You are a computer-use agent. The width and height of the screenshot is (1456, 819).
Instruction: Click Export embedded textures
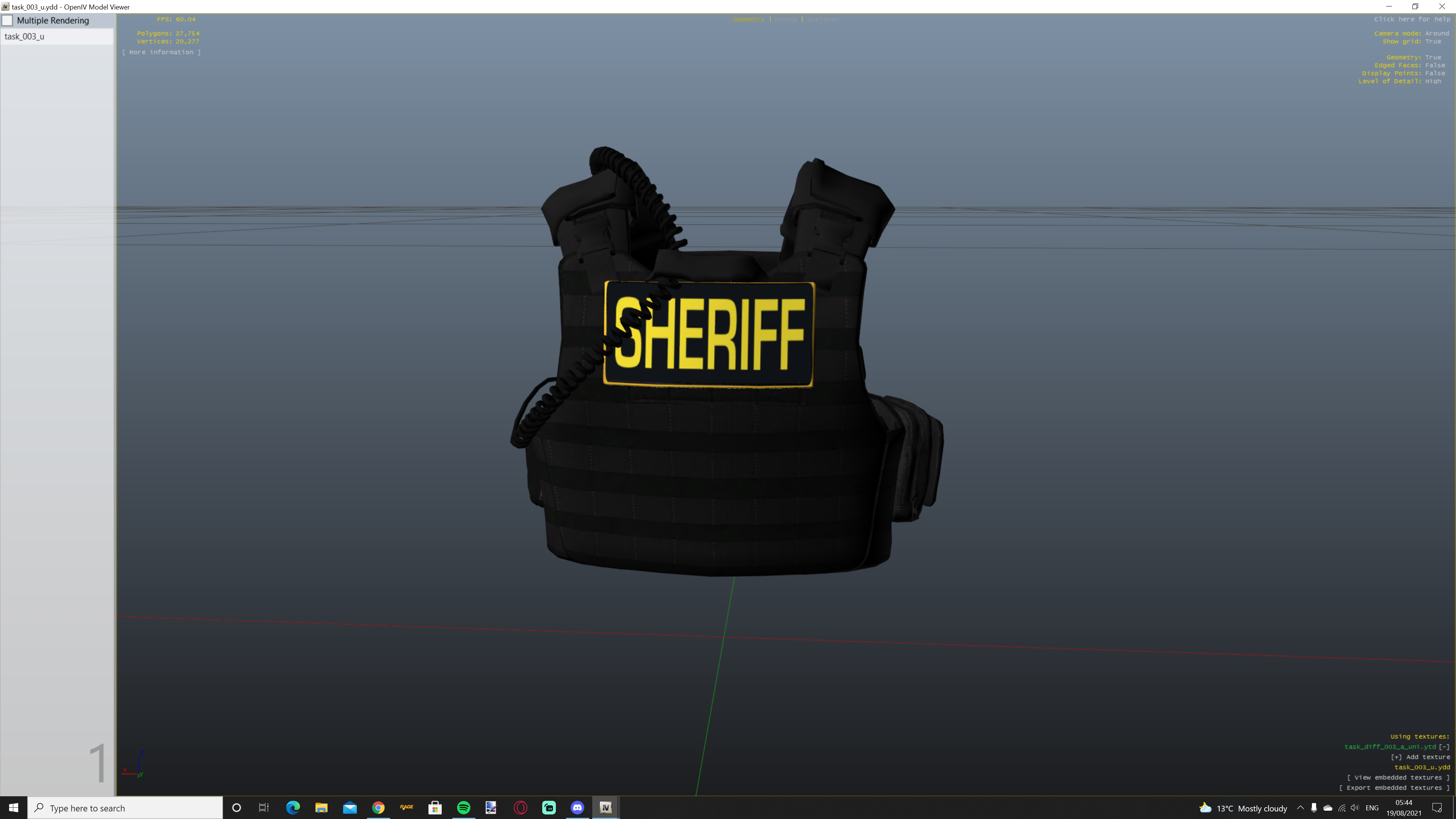(x=1394, y=788)
